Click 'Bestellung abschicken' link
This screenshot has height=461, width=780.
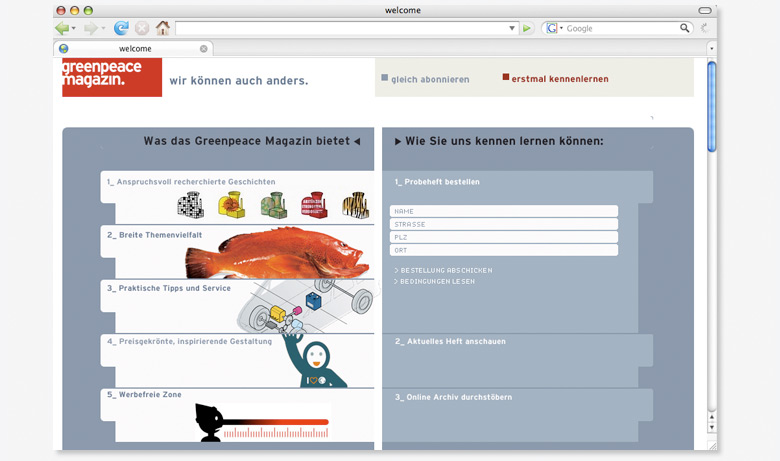click(443, 271)
